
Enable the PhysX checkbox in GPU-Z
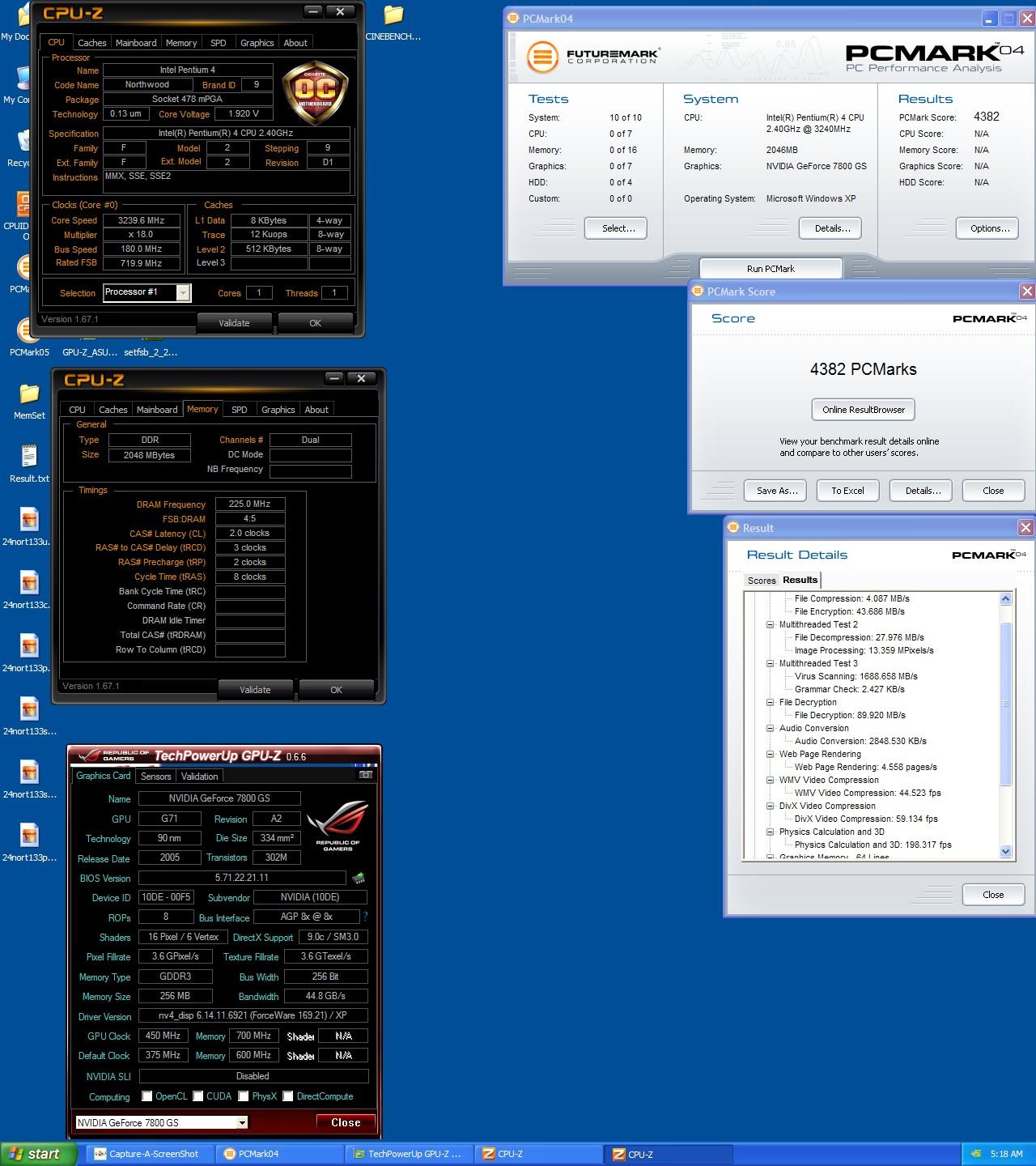pyautogui.click(x=243, y=1096)
